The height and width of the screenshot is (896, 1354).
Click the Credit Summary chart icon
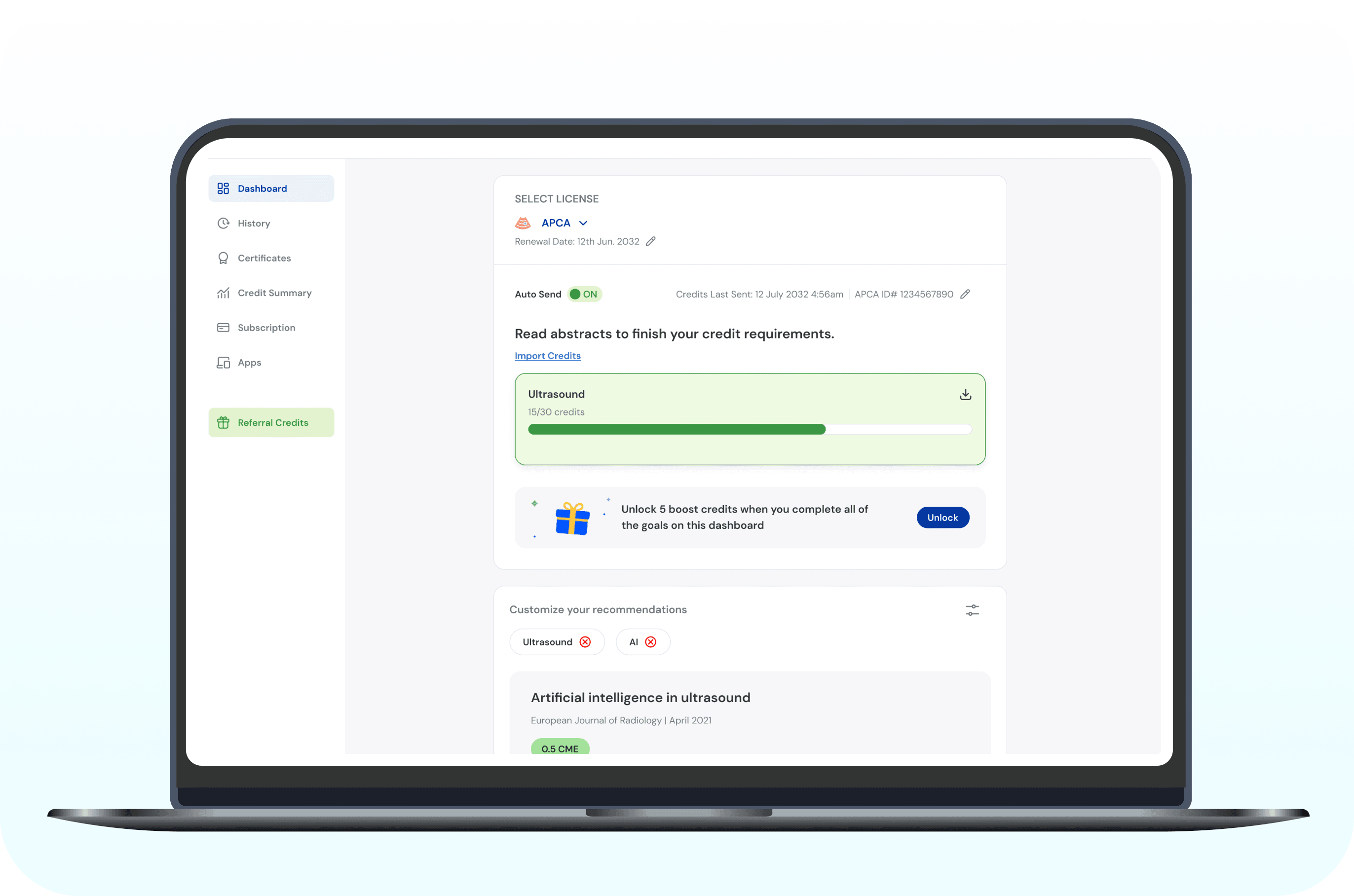point(223,293)
